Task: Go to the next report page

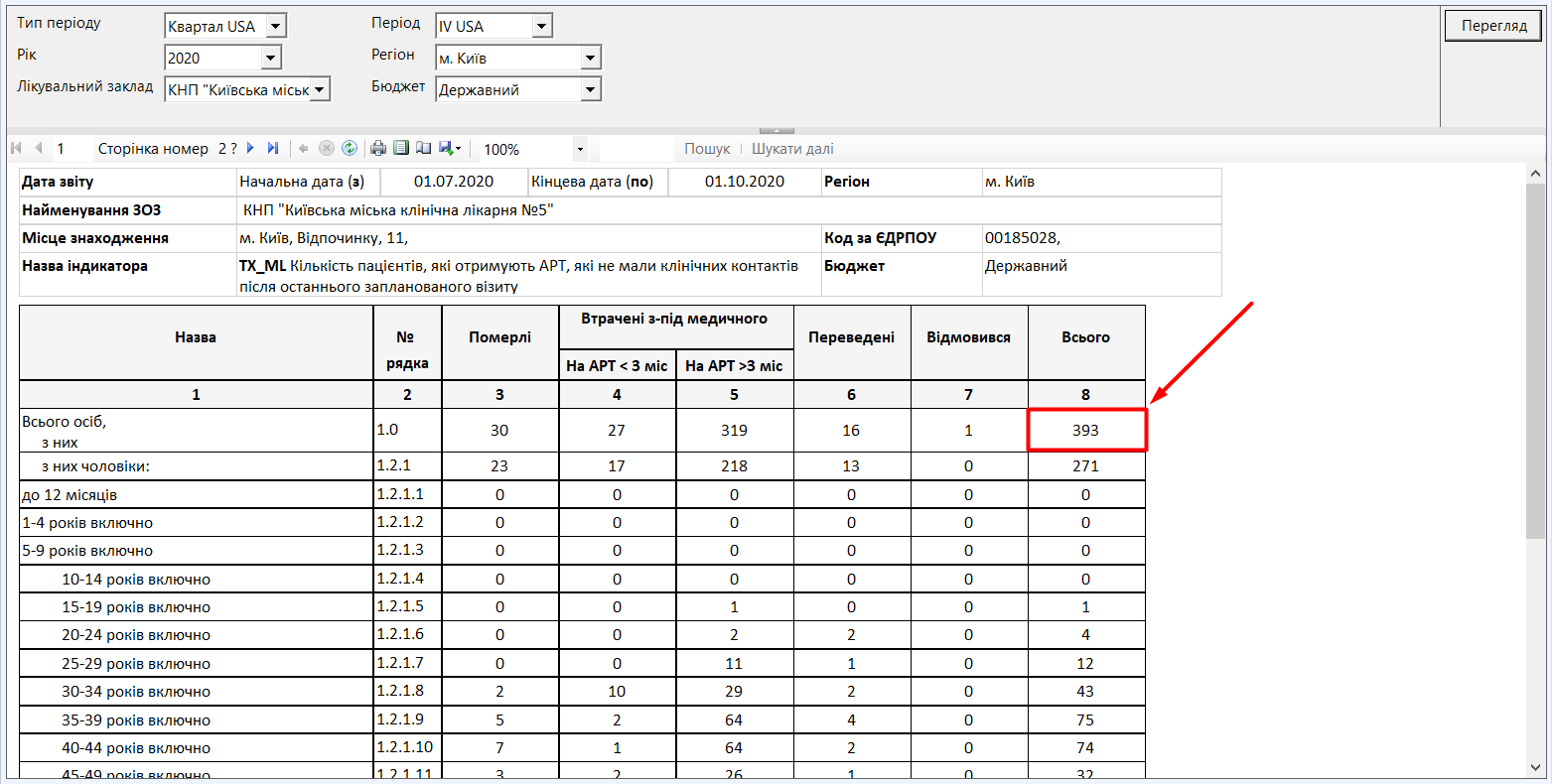Action: 250,148
